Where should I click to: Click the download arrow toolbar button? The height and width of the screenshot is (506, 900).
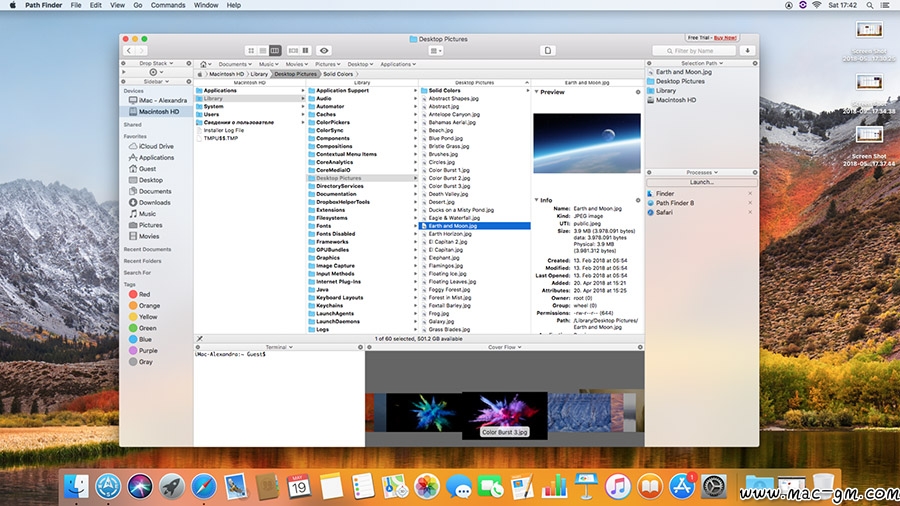pos(747,51)
